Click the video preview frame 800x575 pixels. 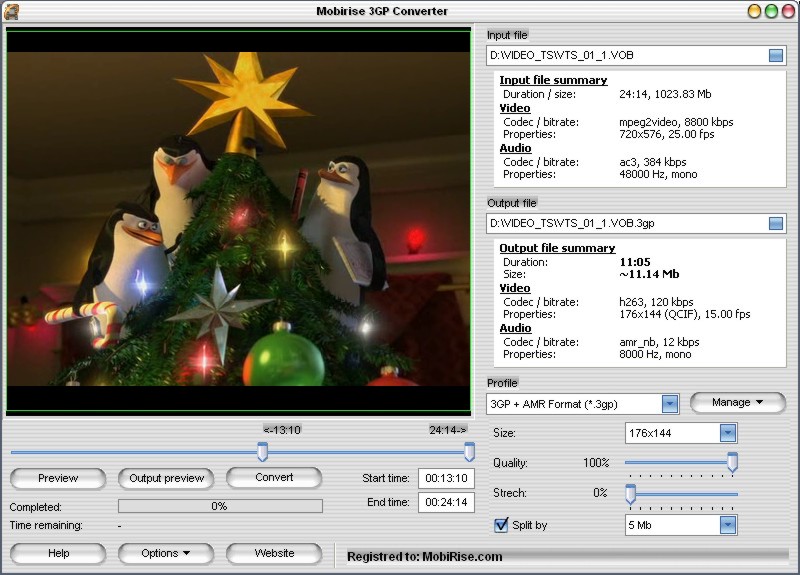pos(238,222)
